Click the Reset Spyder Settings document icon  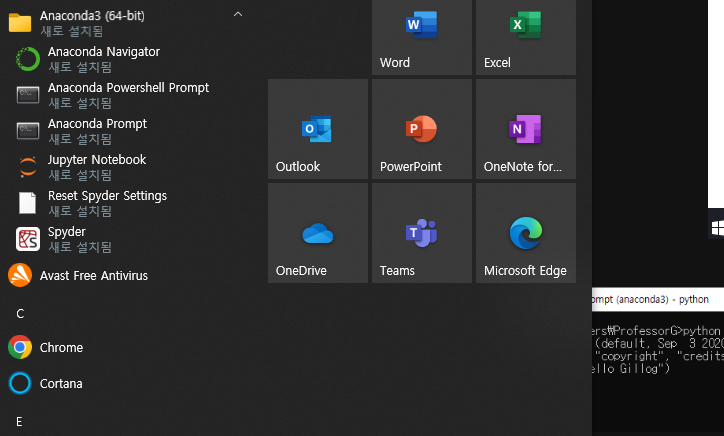(x=27, y=203)
